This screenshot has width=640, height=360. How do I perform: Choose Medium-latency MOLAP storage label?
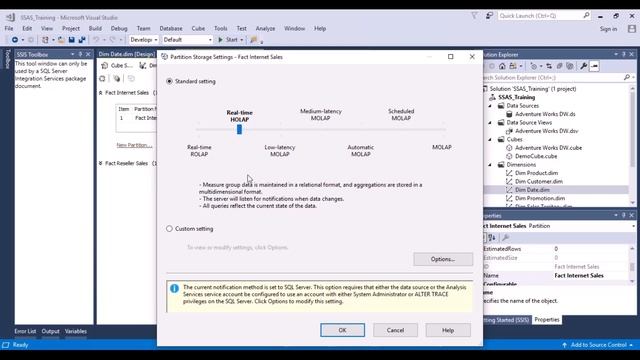[x=321, y=115]
